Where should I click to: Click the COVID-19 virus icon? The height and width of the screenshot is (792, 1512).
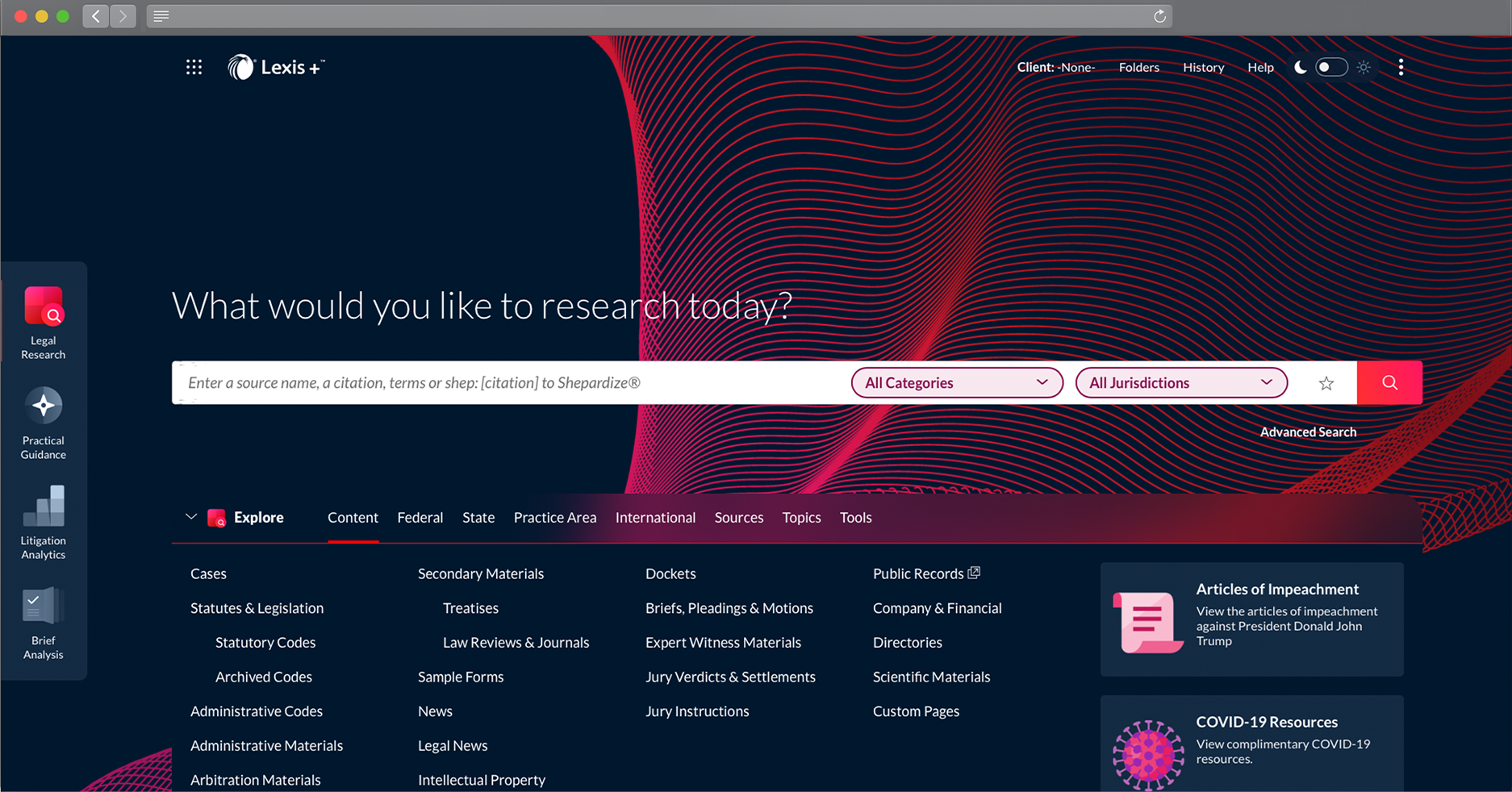(1148, 755)
